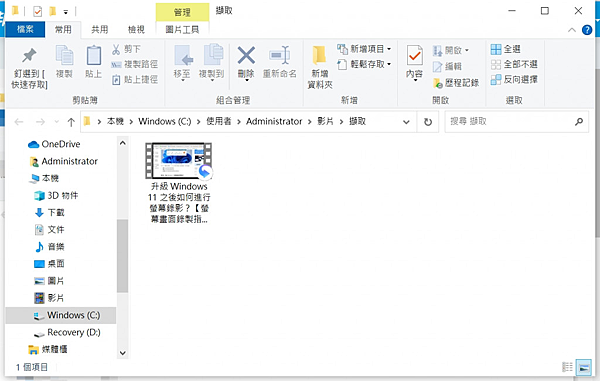
Task: Click navigation pane scroll down arrow
Action: [122, 353]
